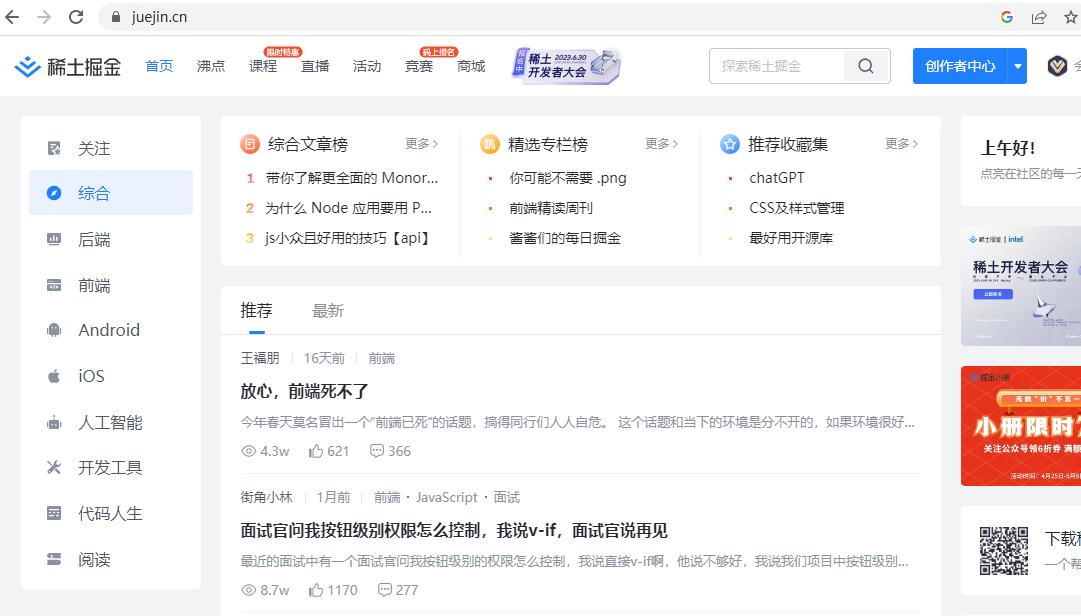This screenshot has height=616, width=1081.
Task: Click the 开发工具 wrench icon
Action: click(53, 467)
